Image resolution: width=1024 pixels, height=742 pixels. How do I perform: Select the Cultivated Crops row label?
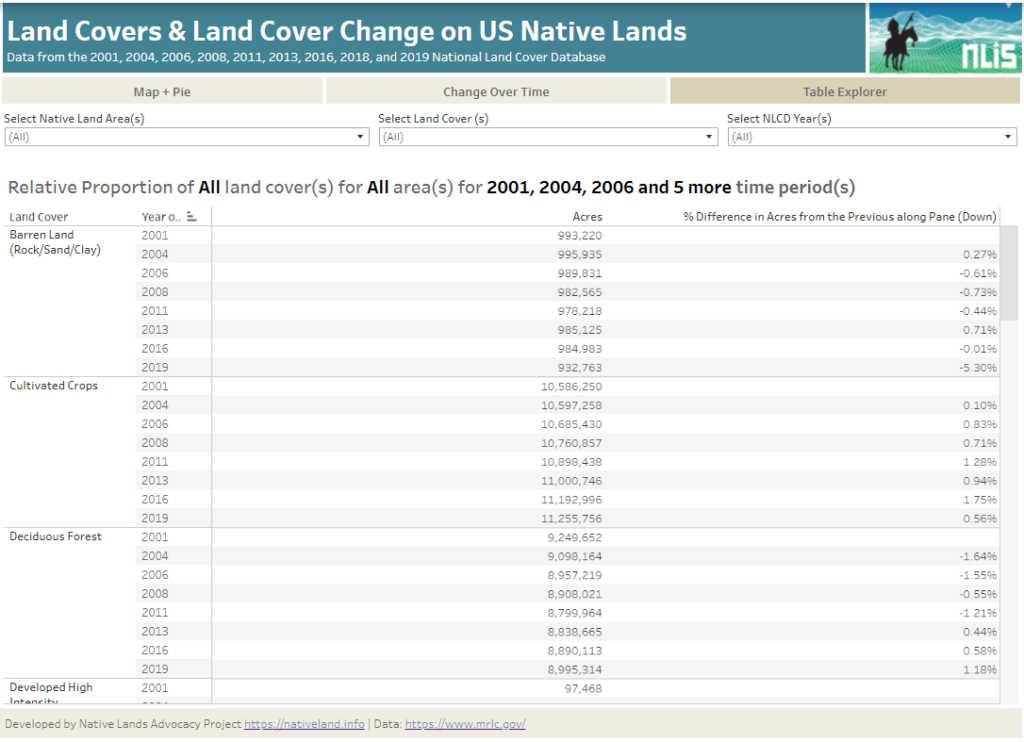(54, 385)
